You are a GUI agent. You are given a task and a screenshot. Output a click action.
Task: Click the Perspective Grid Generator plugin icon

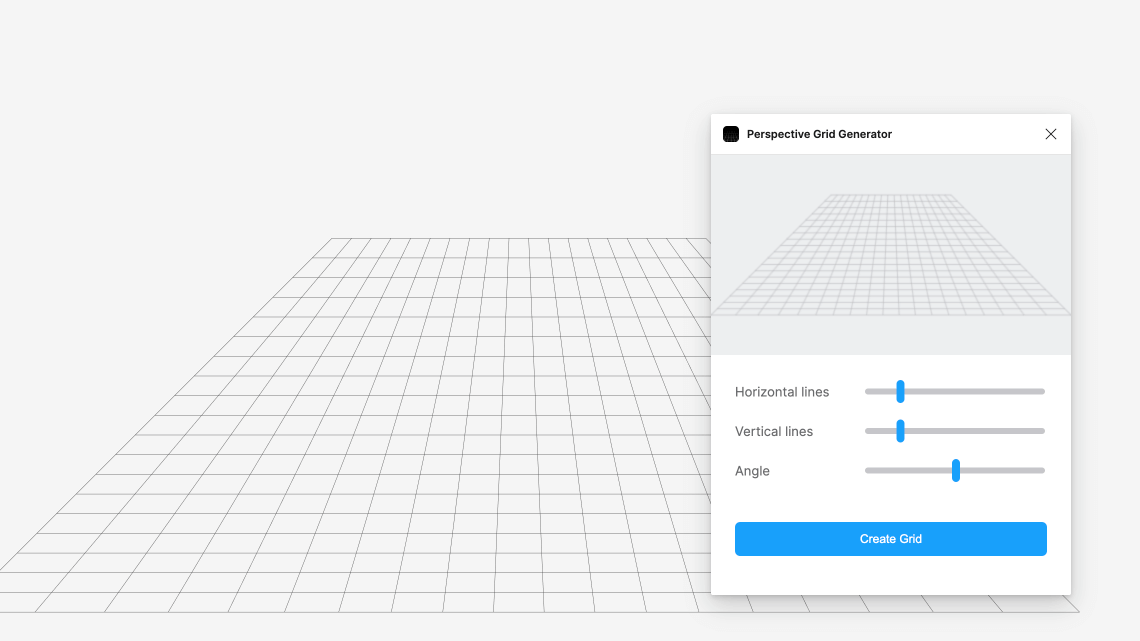tap(731, 134)
